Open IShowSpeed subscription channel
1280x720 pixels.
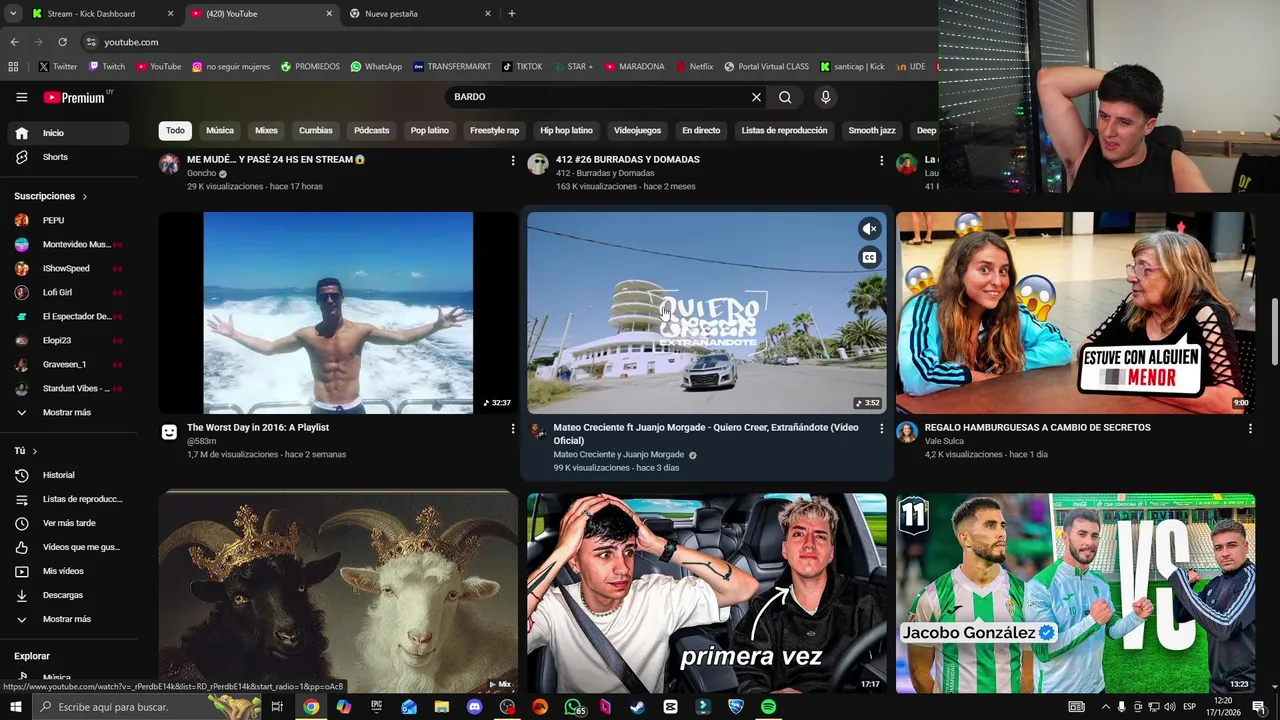pos(68,268)
